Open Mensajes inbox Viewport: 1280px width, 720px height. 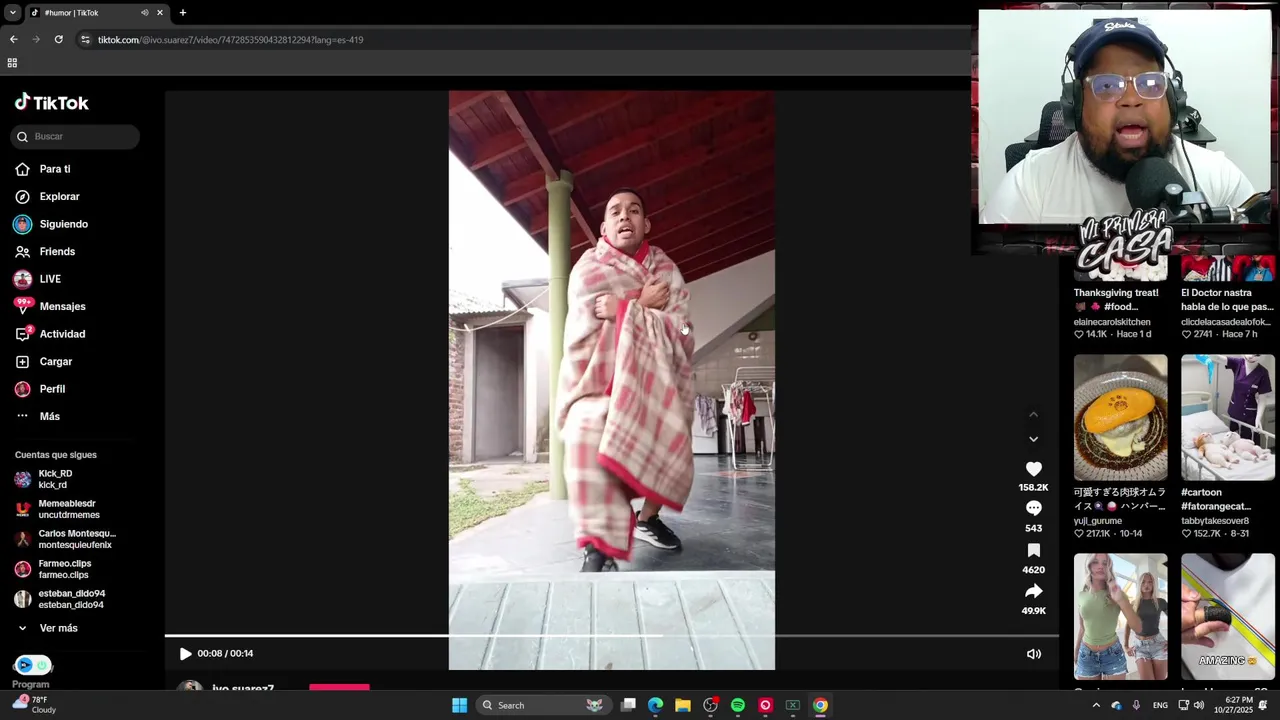tap(50, 307)
